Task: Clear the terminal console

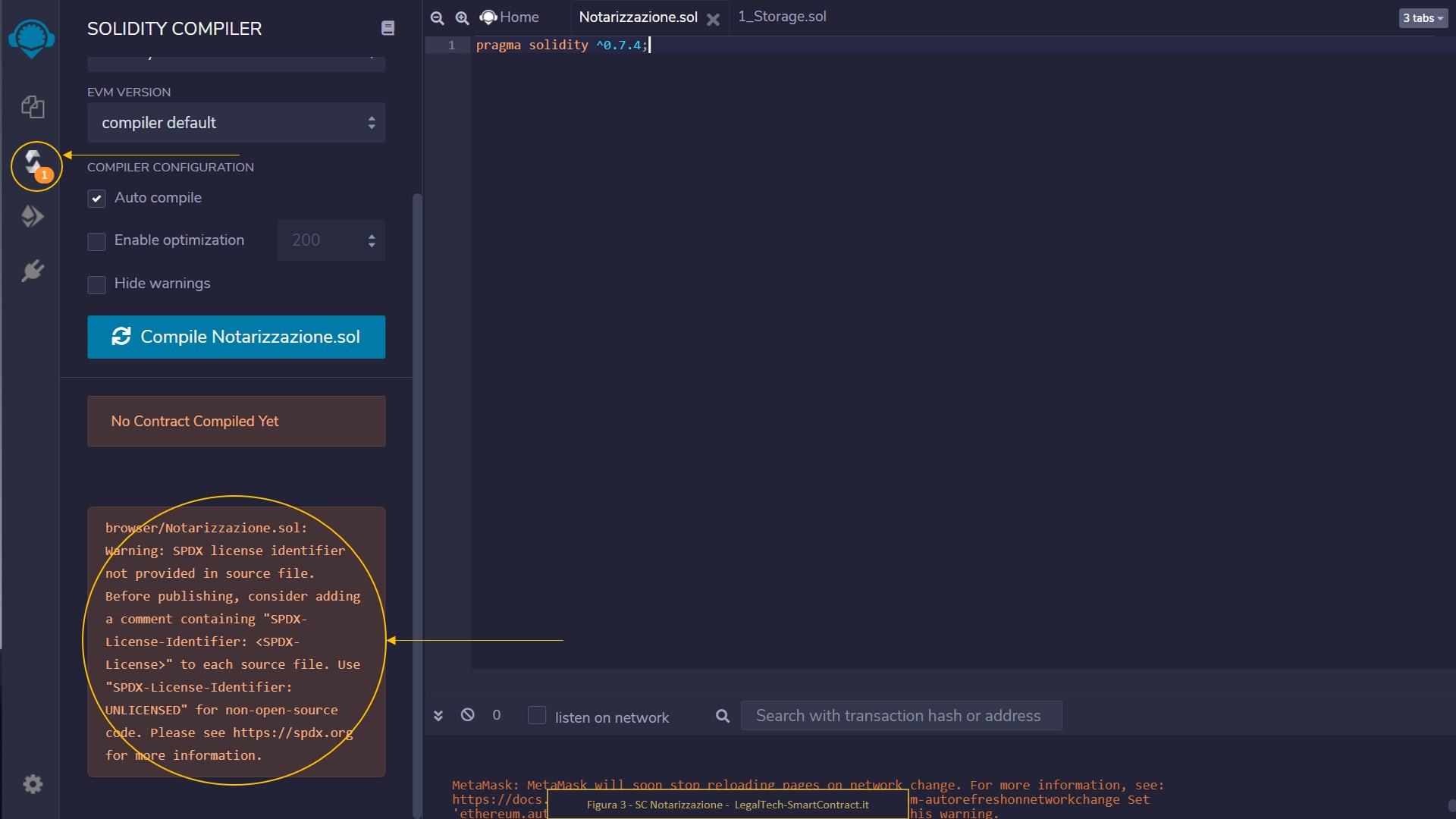Action: [x=468, y=714]
